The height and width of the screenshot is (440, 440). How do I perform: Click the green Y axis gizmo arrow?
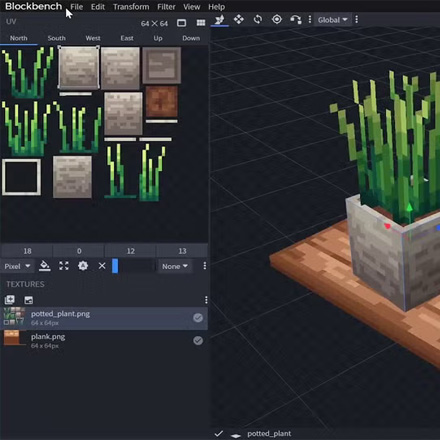[x=410, y=209]
